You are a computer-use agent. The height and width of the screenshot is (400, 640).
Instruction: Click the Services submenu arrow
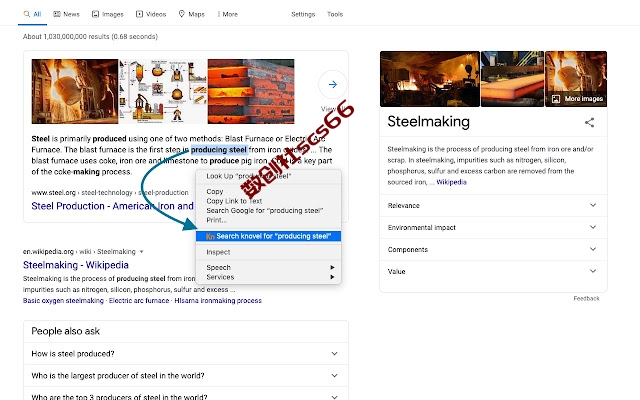[x=332, y=277]
